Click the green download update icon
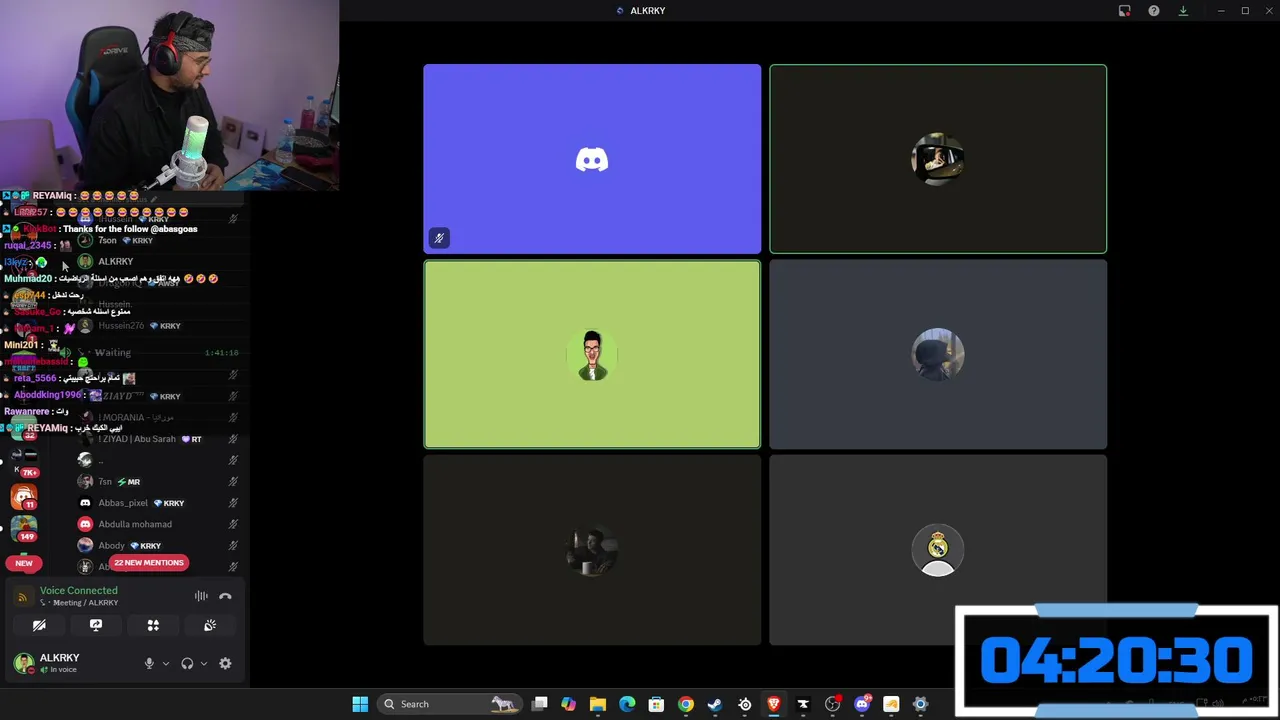The height and width of the screenshot is (720, 1280). 1183,11
